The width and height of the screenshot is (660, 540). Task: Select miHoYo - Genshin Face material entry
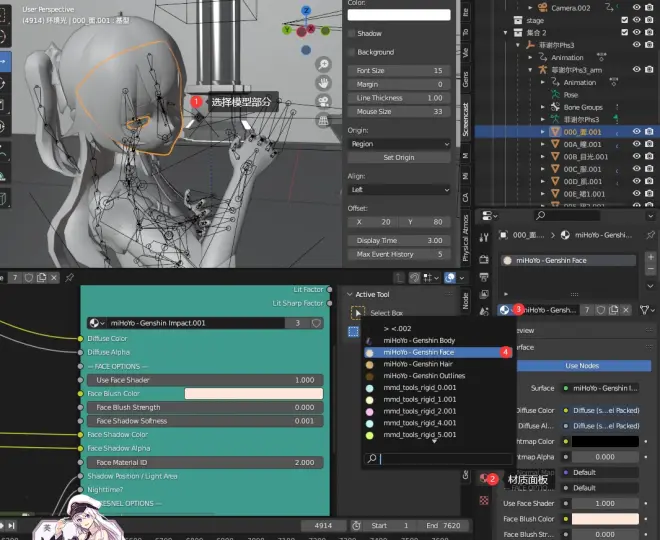438,352
